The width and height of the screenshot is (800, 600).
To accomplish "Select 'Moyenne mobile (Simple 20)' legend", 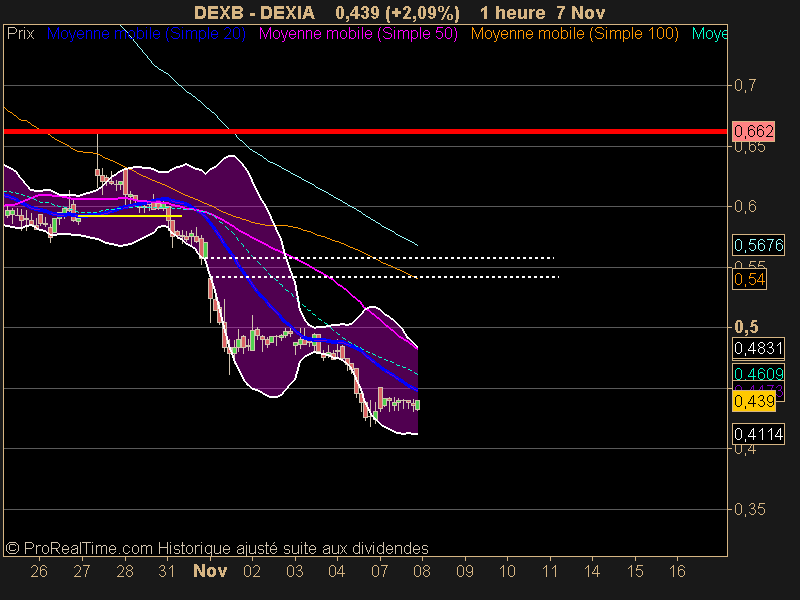I will coord(146,34).
